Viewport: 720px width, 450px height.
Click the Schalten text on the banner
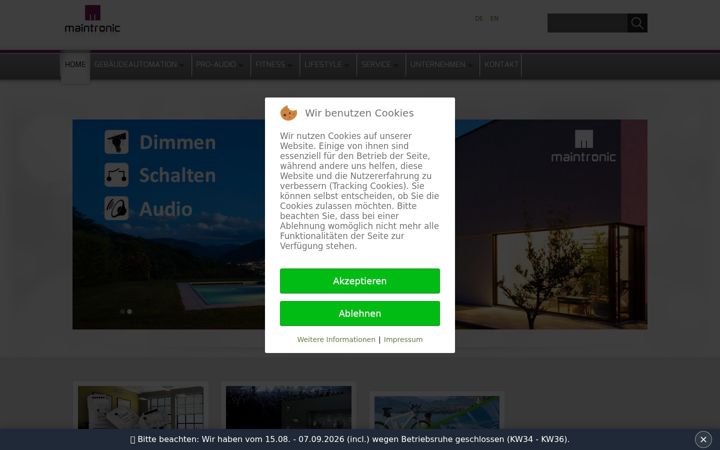[178, 175]
